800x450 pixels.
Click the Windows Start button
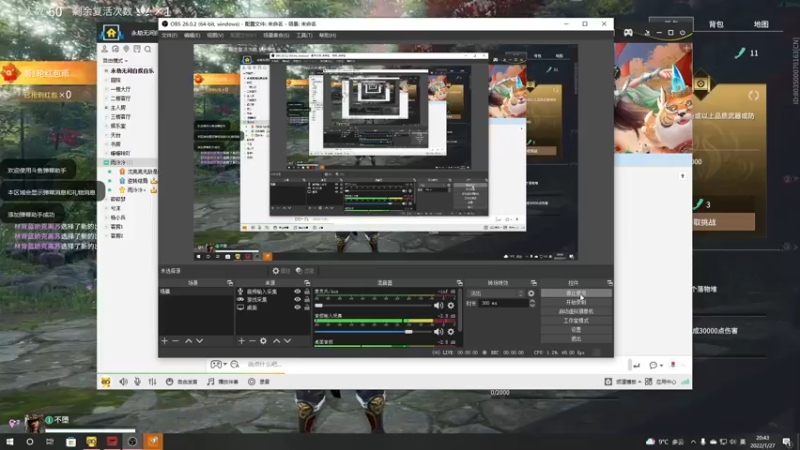click(9, 442)
